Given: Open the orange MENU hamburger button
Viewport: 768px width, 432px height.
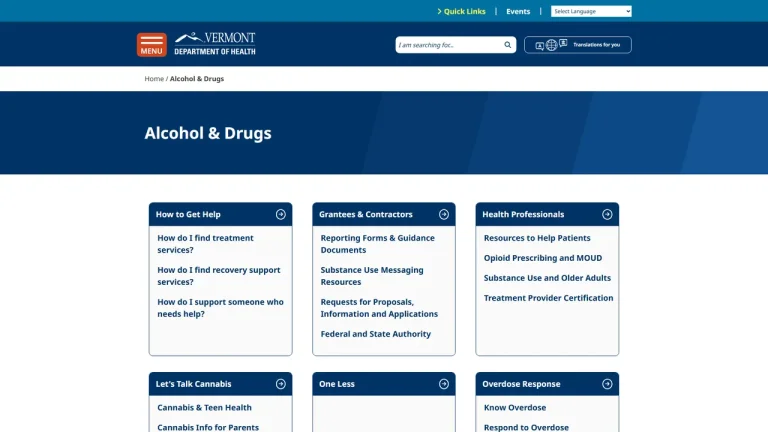Looking at the screenshot, I should tap(151, 45).
